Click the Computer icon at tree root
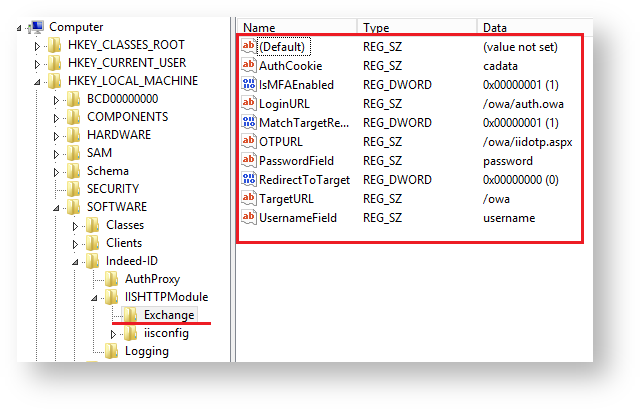The image size is (641, 410). [37, 27]
